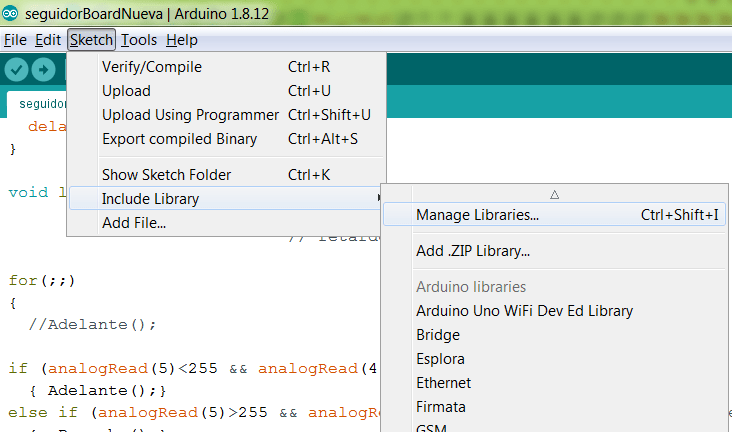Expand the Include Library submenu

227,199
